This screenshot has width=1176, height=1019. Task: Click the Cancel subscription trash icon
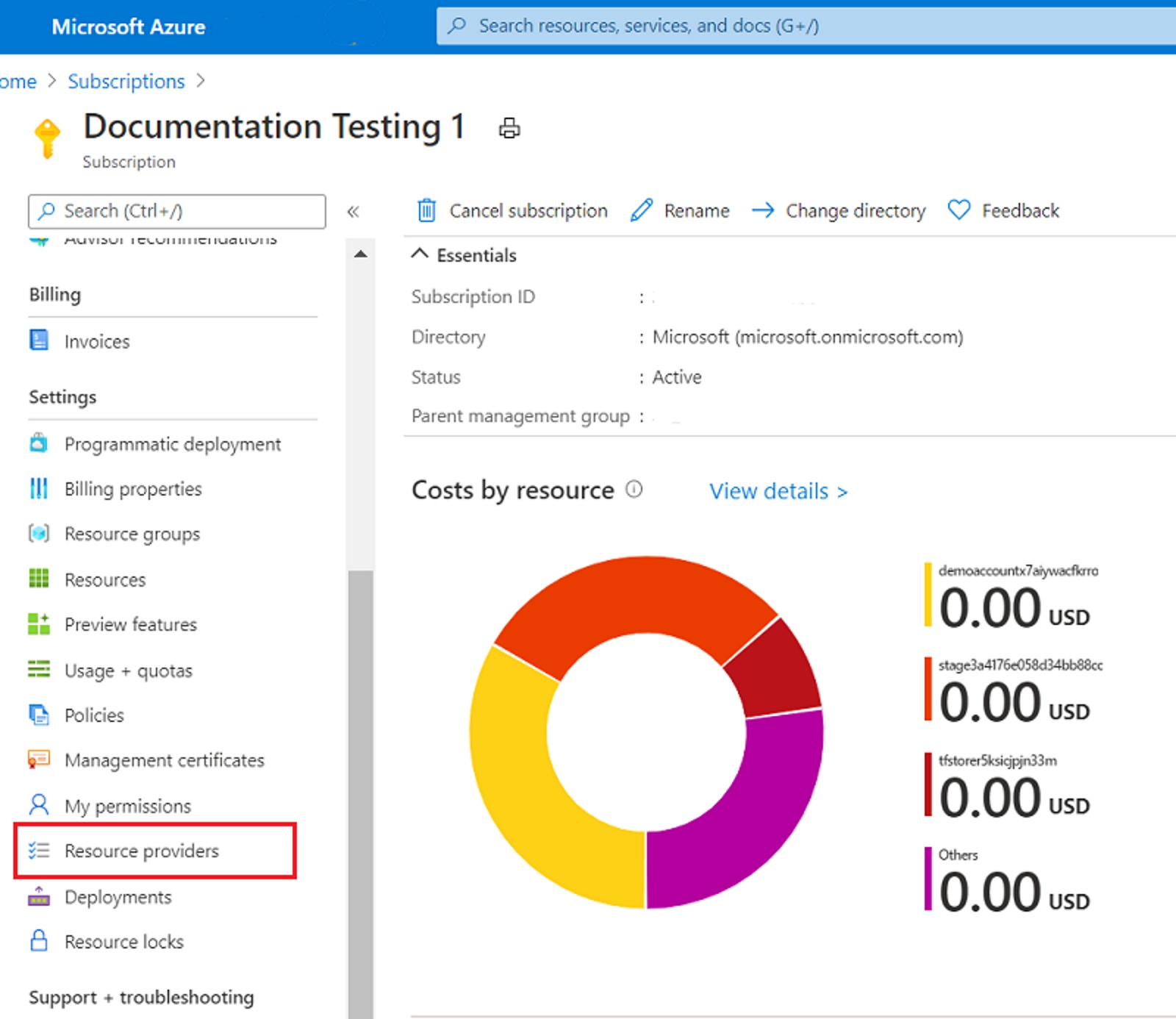pos(427,211)
